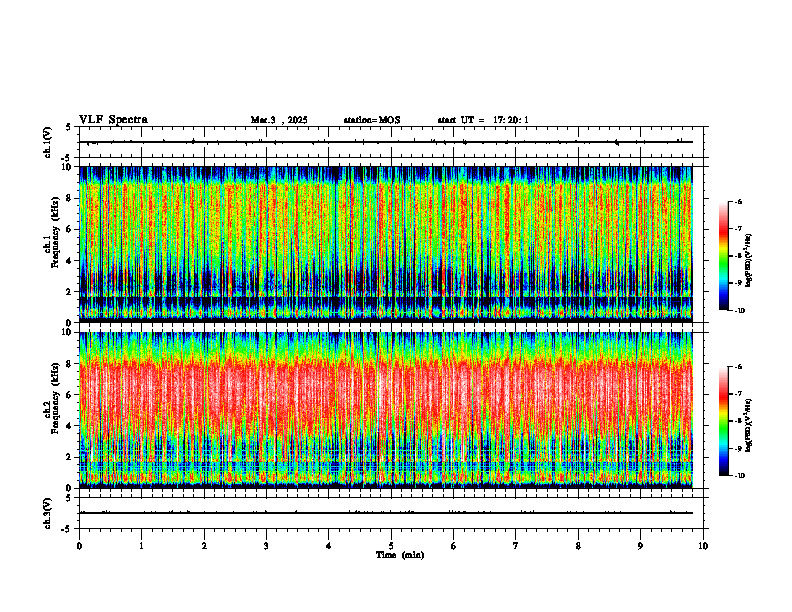Click the time axis tick label "8"
Viewport: 792px width, 612px height.
coord(578,546)
